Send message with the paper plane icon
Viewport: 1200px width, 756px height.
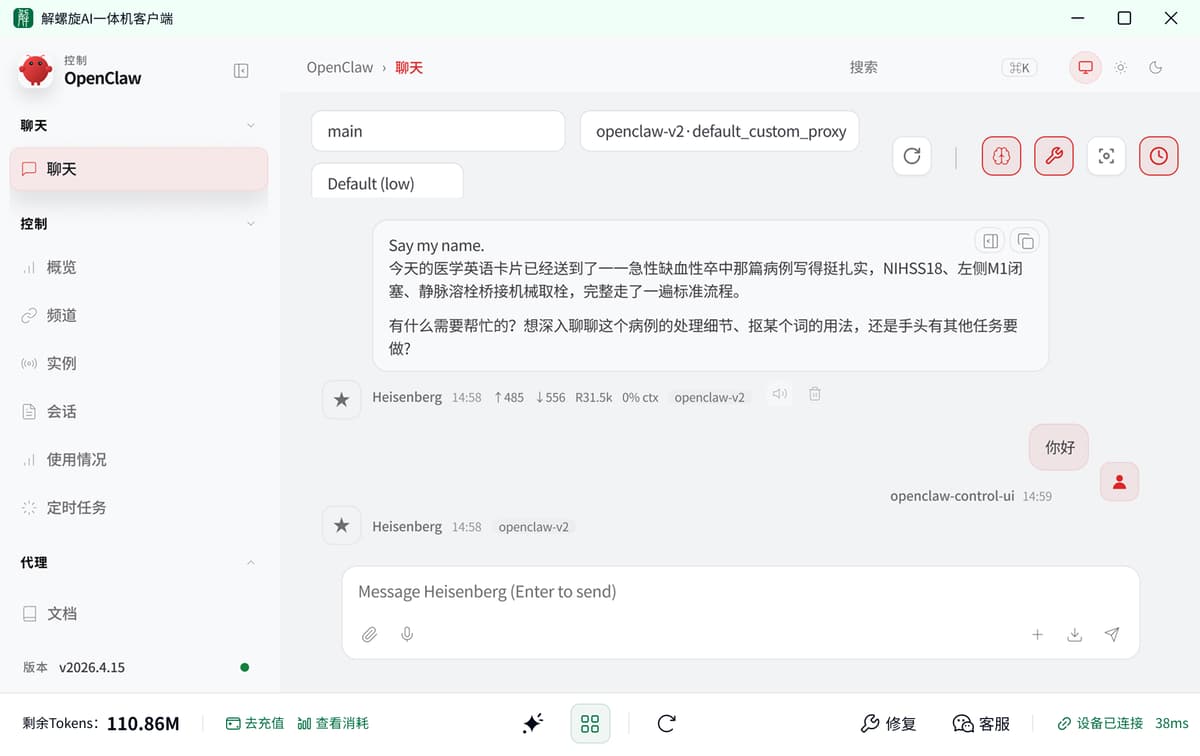(1112, 634)
